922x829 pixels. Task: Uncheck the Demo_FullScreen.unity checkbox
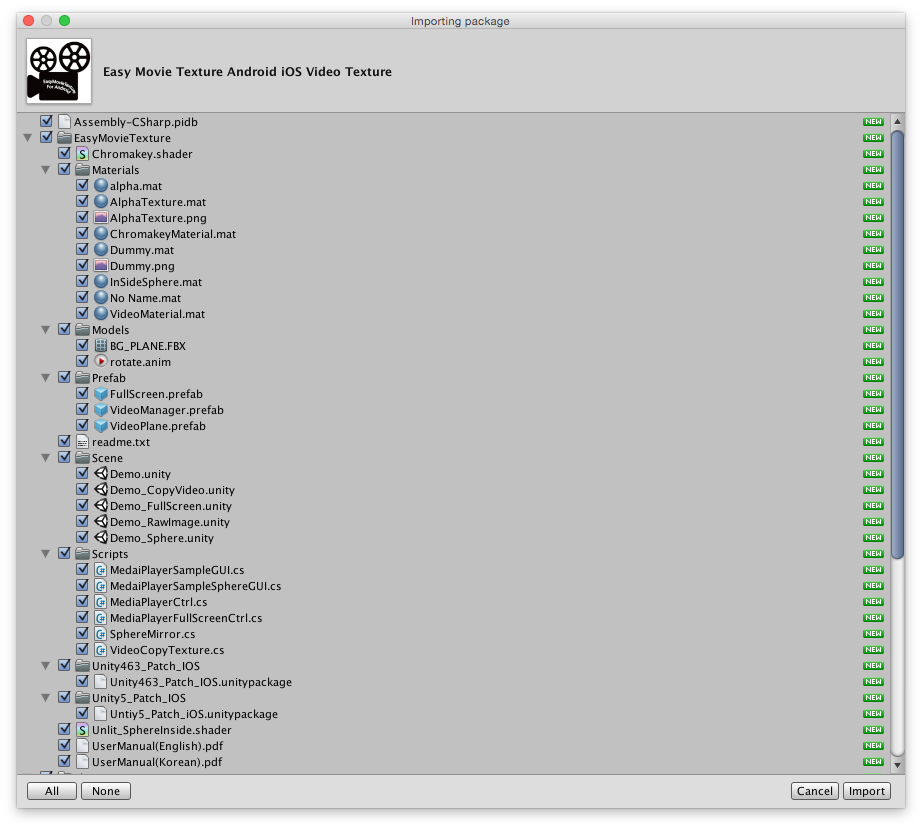(83, 505)
